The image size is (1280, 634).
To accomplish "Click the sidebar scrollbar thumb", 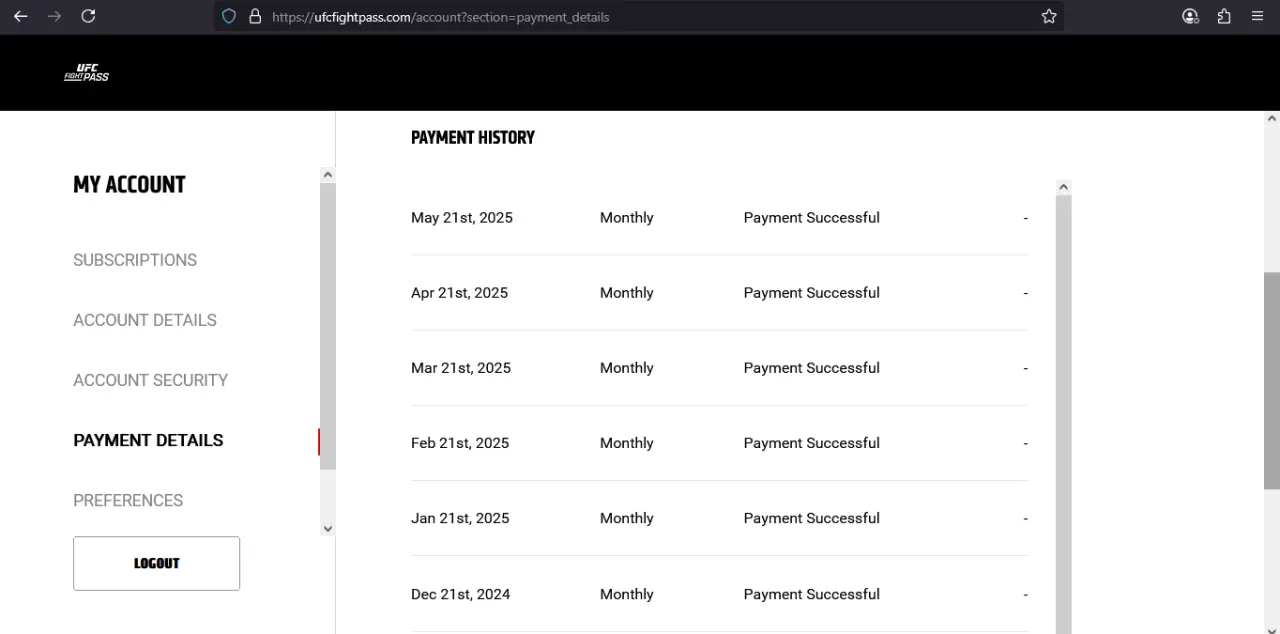I will click(x=327, y=326).
